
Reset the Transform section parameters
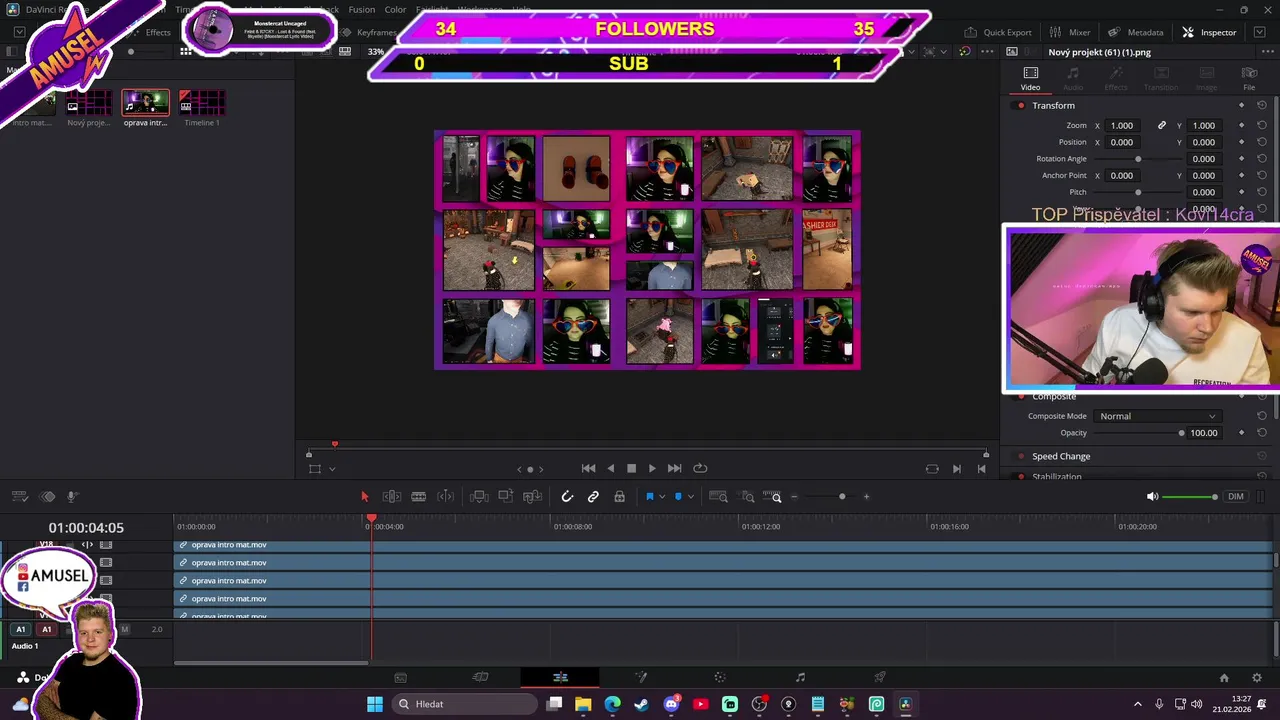pos(1262,106)
